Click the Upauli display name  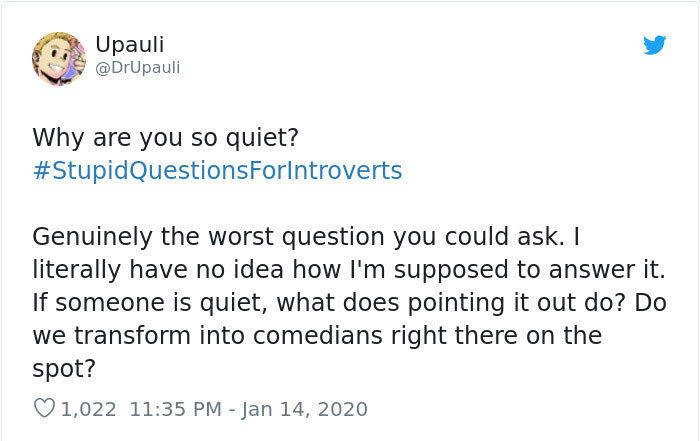[130, 45]
